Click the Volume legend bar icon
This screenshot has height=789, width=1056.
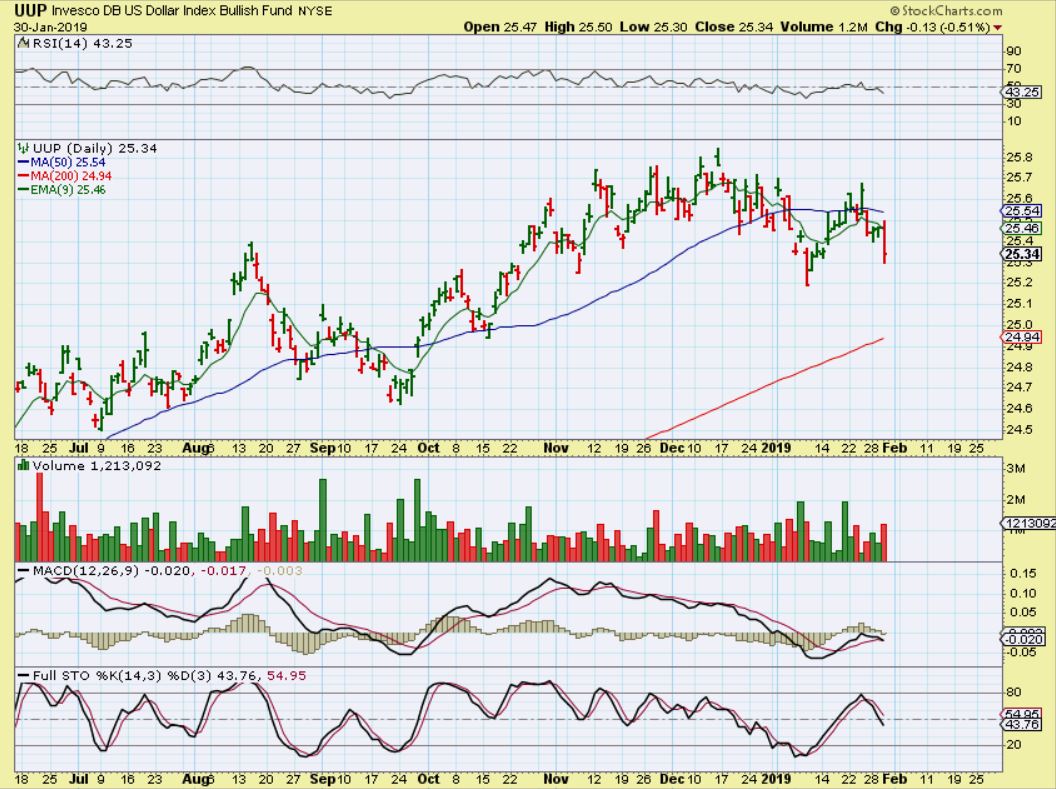24,465
